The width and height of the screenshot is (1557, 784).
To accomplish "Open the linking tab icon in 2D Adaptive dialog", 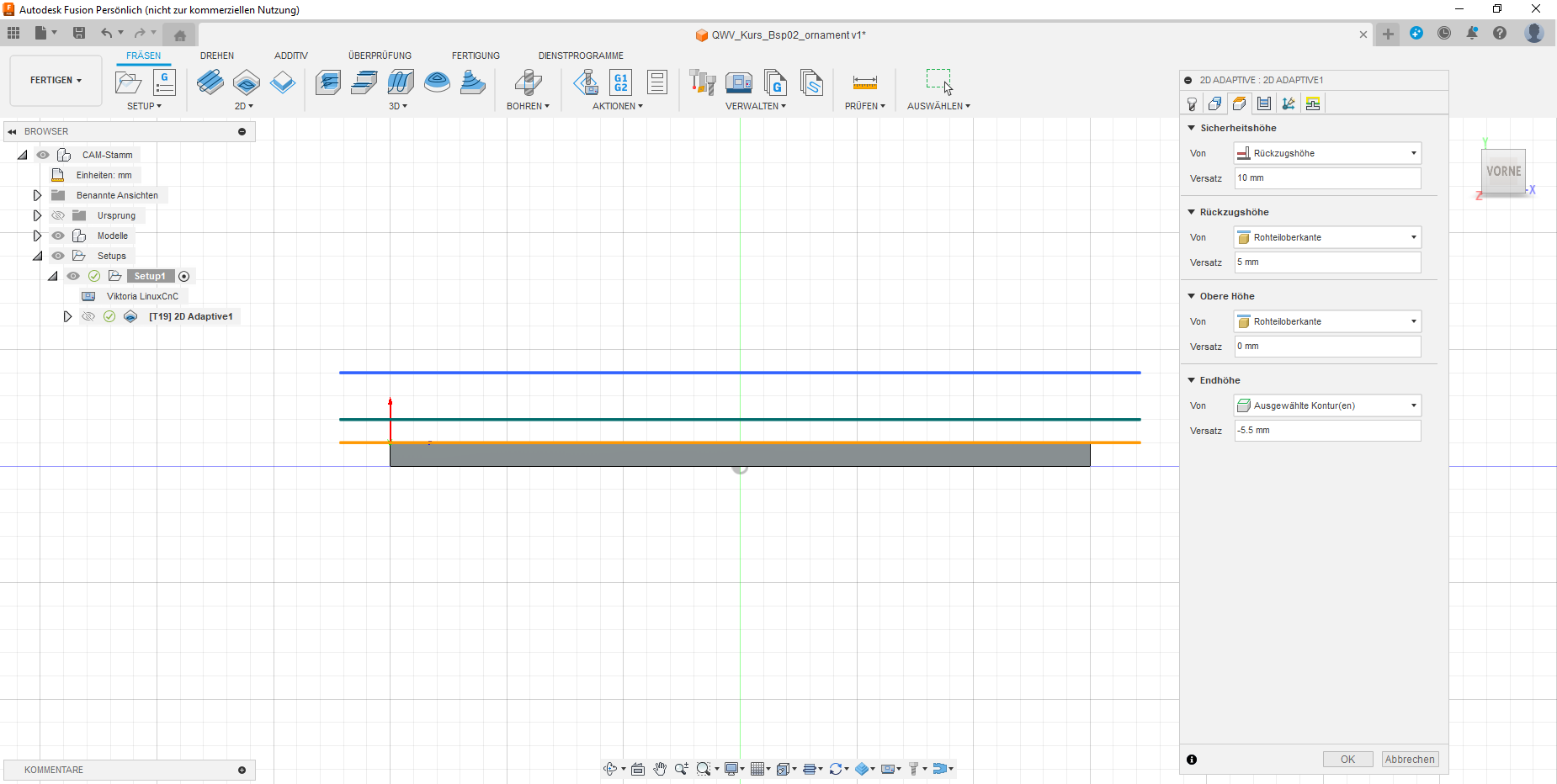I will [1313, 103].
